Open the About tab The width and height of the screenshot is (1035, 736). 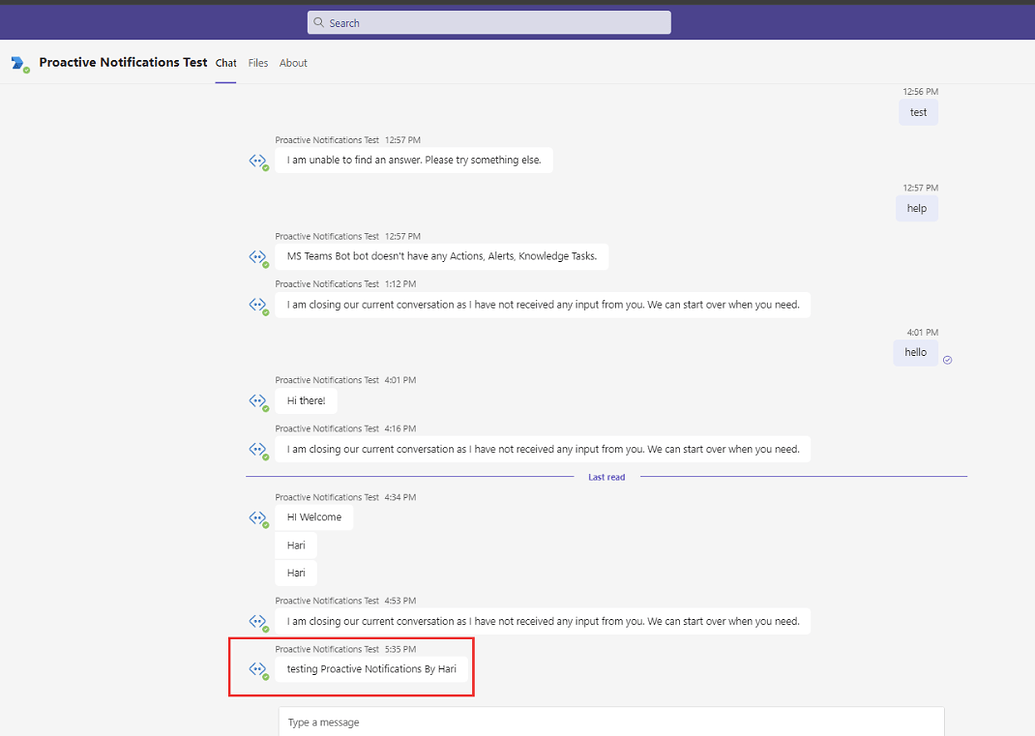click(x=293, y=62)
